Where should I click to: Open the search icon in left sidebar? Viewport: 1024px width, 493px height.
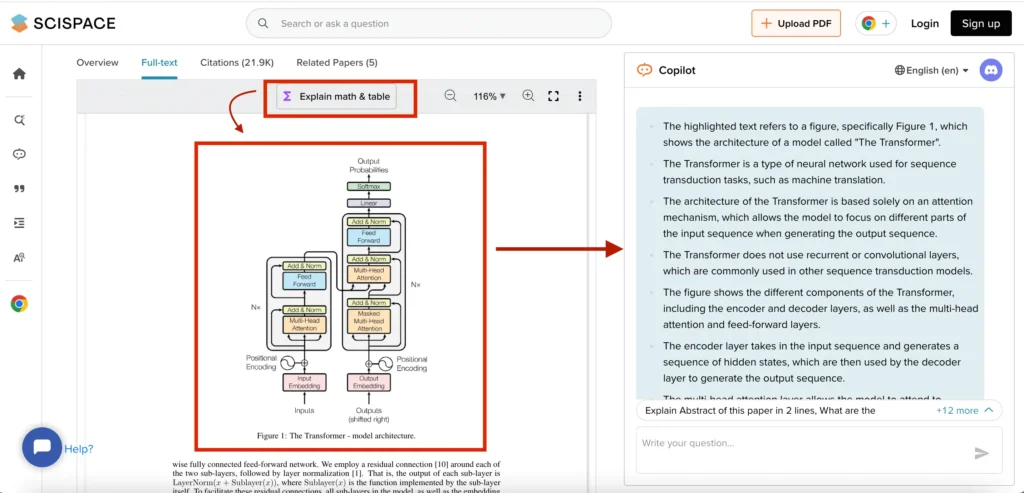(x=19, y=120)
